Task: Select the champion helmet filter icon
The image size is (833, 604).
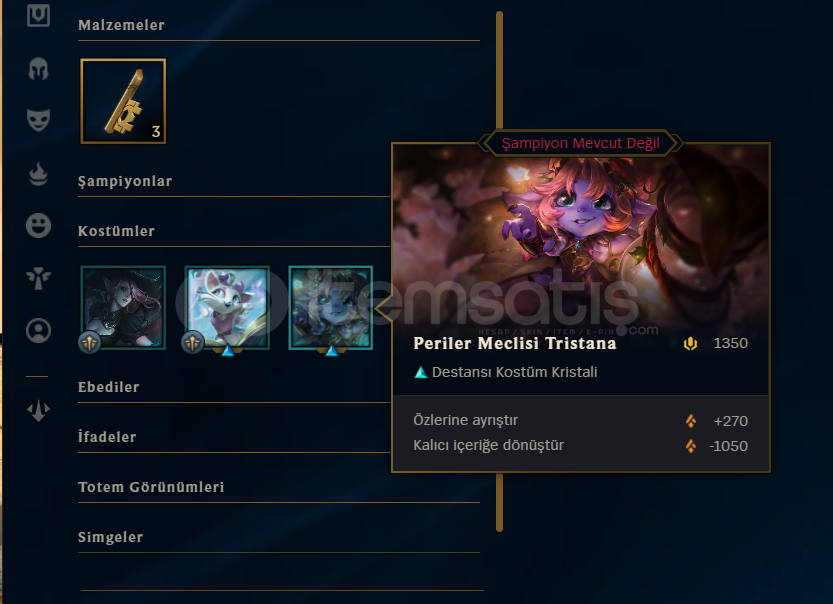Action: tap(38, 69)
